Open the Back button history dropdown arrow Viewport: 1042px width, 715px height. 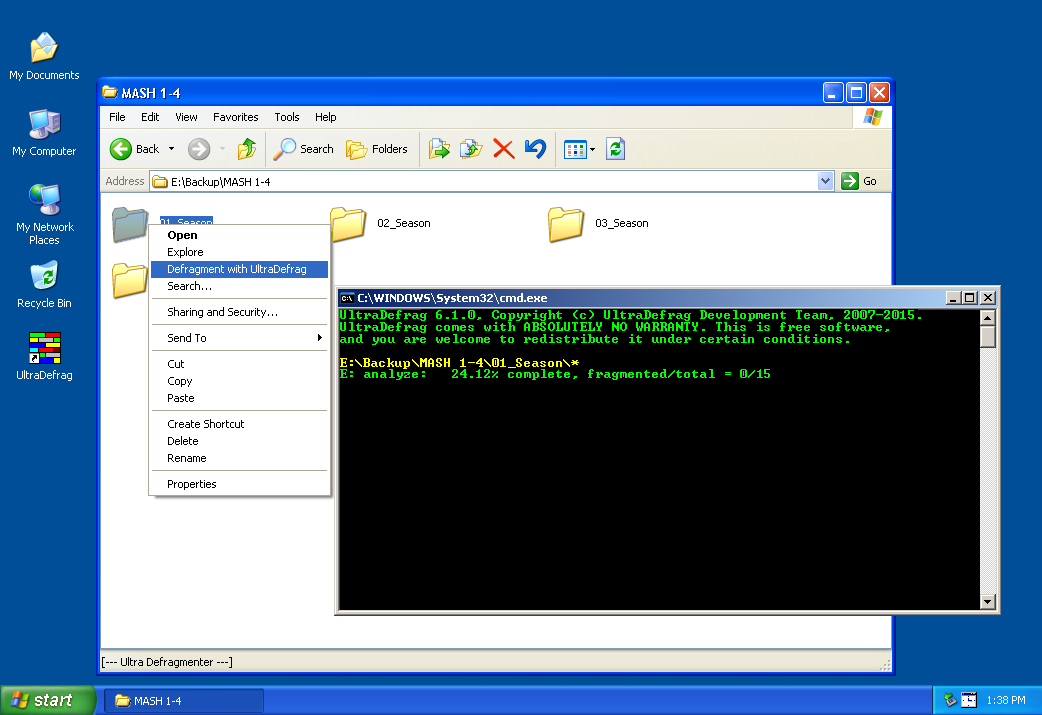[171, 149]
